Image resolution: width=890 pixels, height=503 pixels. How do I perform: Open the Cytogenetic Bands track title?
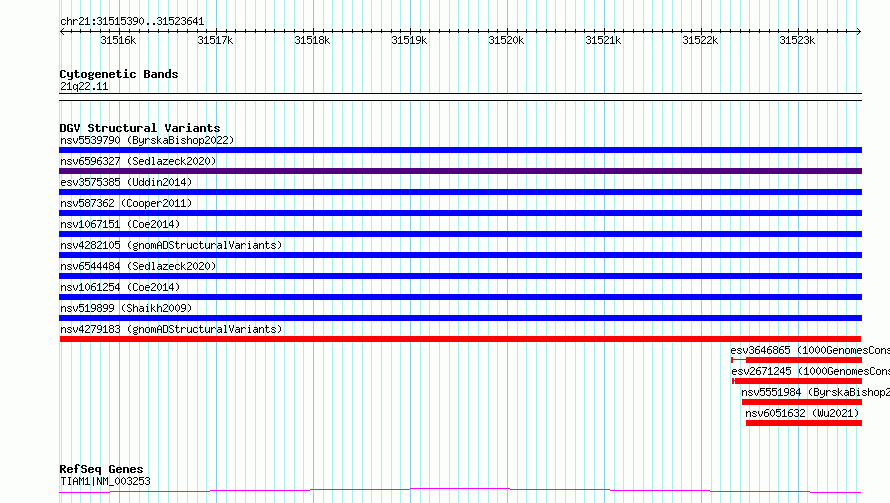(119, 74)
